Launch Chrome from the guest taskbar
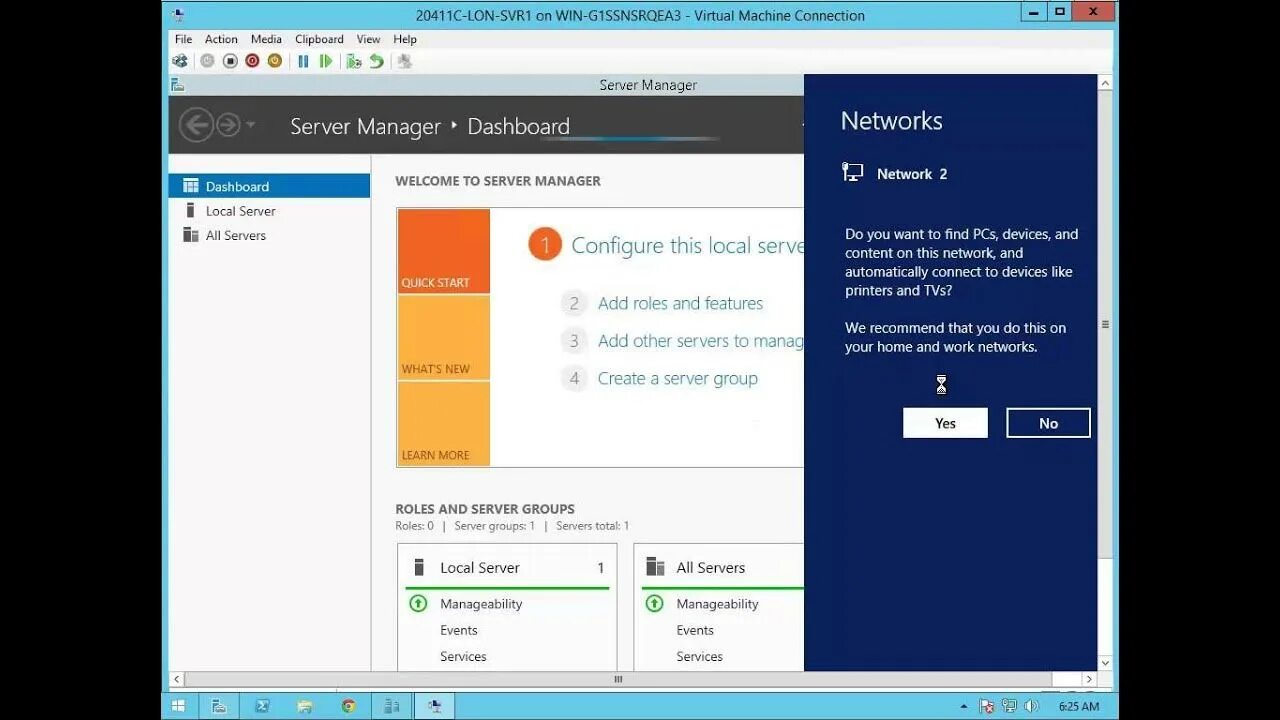The height and width of the screenshot is (720, 1280). click(x=348, y=705)
